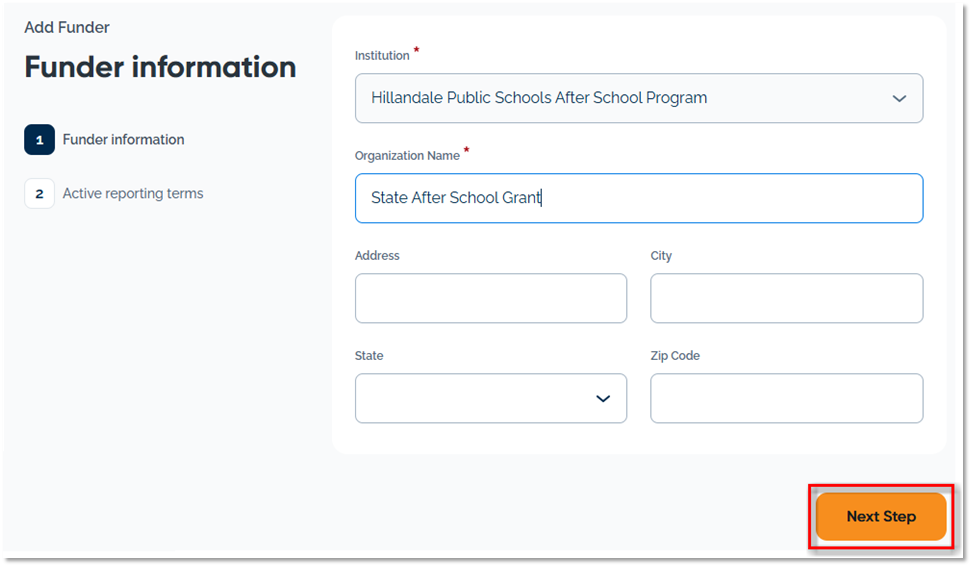Click the State field label
This screenshot has width=972, height=567.
[x=369, y=356]
